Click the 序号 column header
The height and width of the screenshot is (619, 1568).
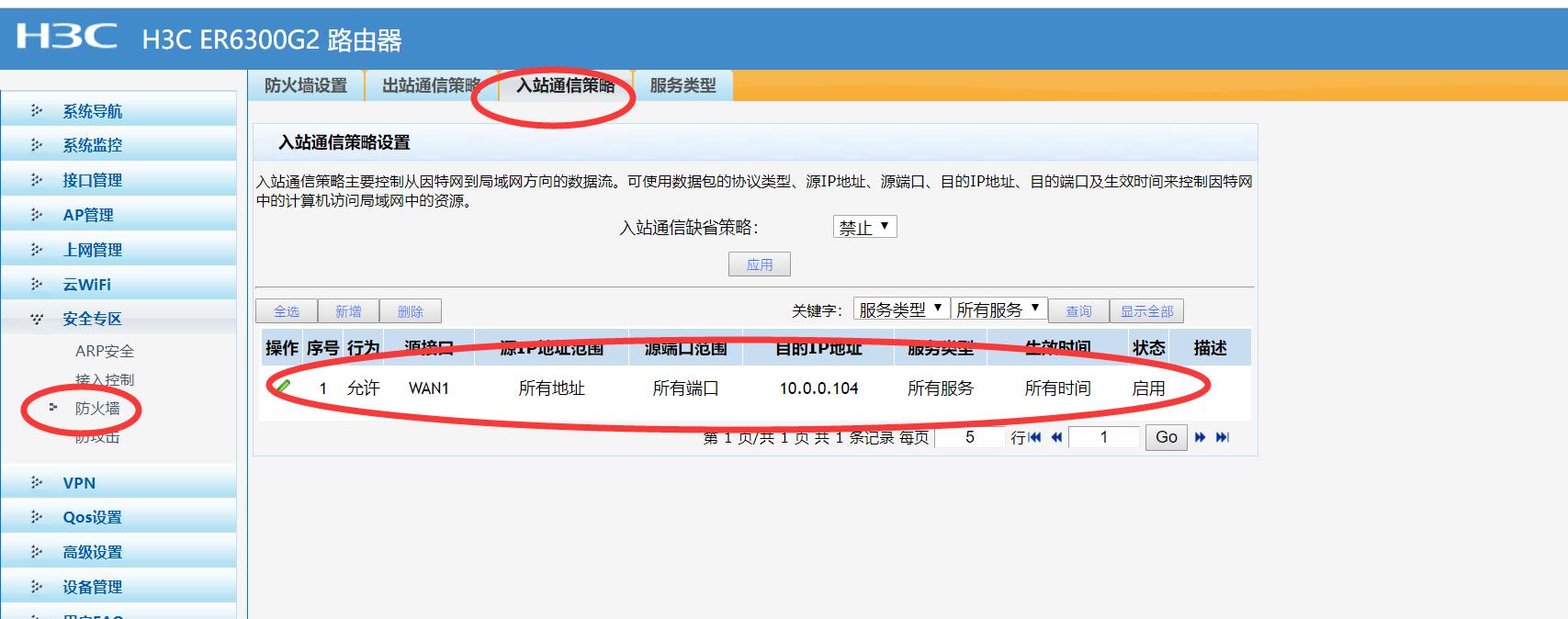point(322,348)
